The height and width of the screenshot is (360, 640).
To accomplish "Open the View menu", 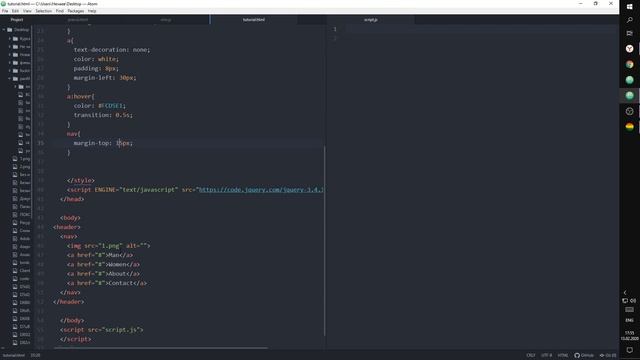I will (x=27, y=11).
